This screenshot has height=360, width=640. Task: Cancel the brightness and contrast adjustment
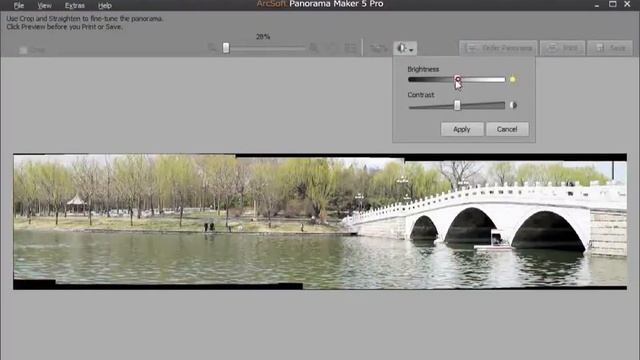pos(507,129)
